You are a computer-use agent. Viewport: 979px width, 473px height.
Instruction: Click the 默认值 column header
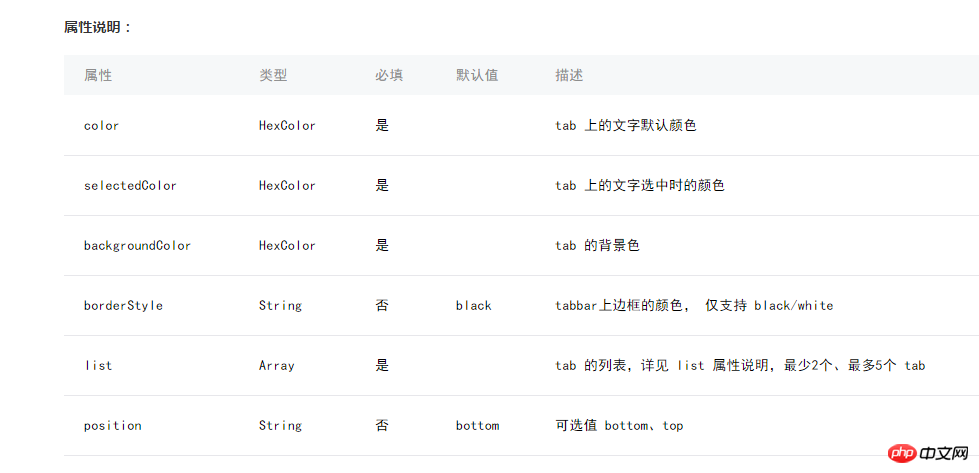477,75
